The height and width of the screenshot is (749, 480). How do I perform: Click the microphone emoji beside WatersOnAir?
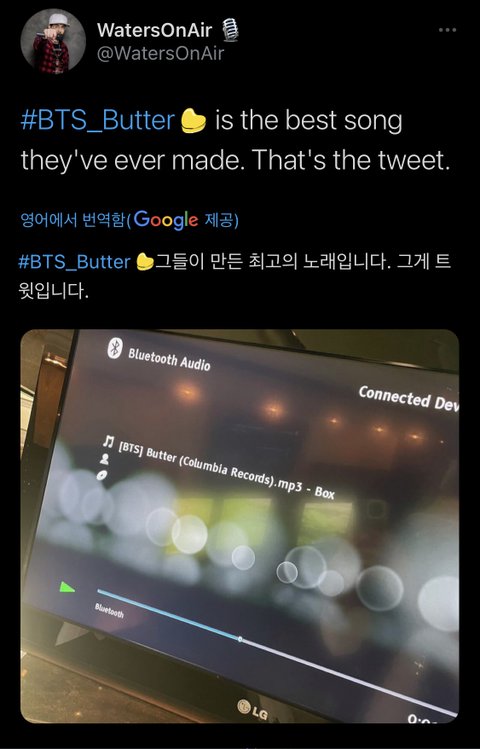click(x=230, y=30)
